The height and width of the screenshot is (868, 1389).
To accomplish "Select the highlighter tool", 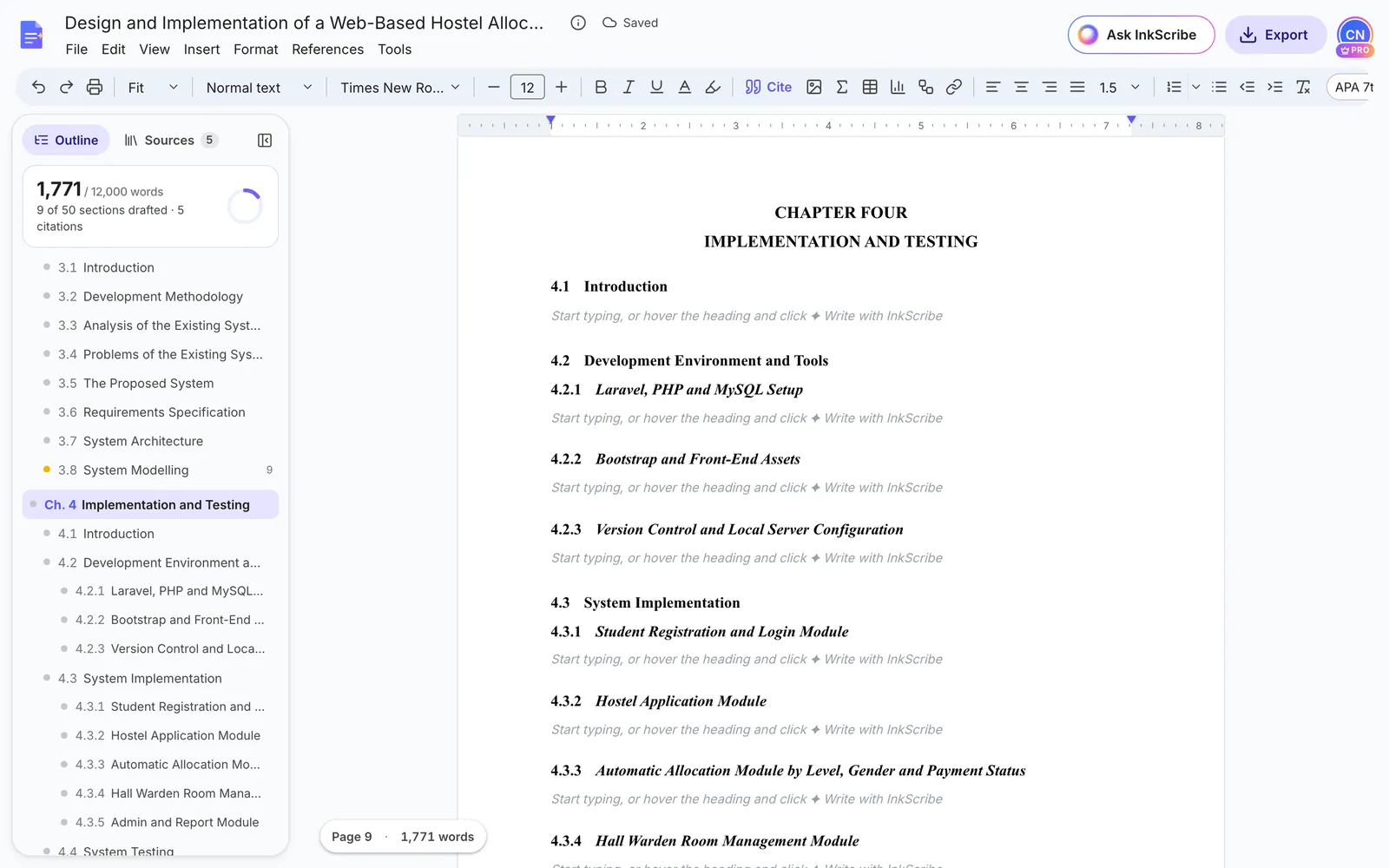I will (x=713, y=87).
